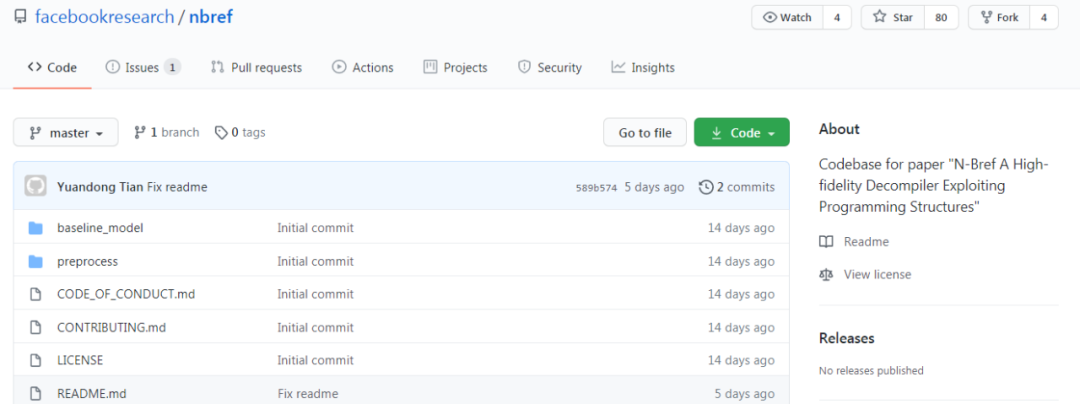This screenshot has height=404, width=1080.
Task: Open the Insights tab
Action: coord(643,68)
